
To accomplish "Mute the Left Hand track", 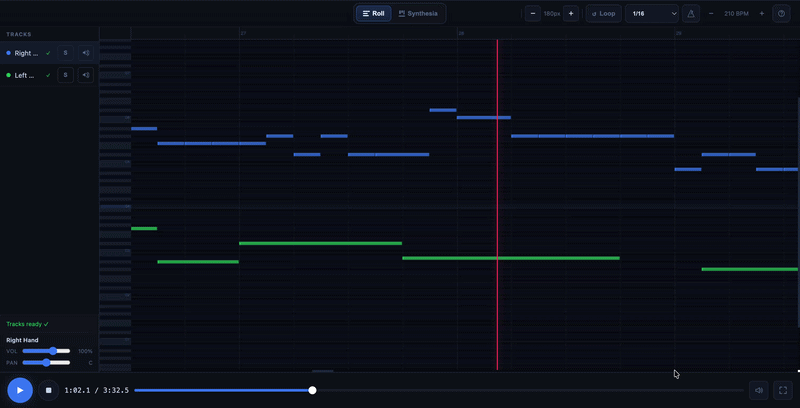I will coord(86,75).
